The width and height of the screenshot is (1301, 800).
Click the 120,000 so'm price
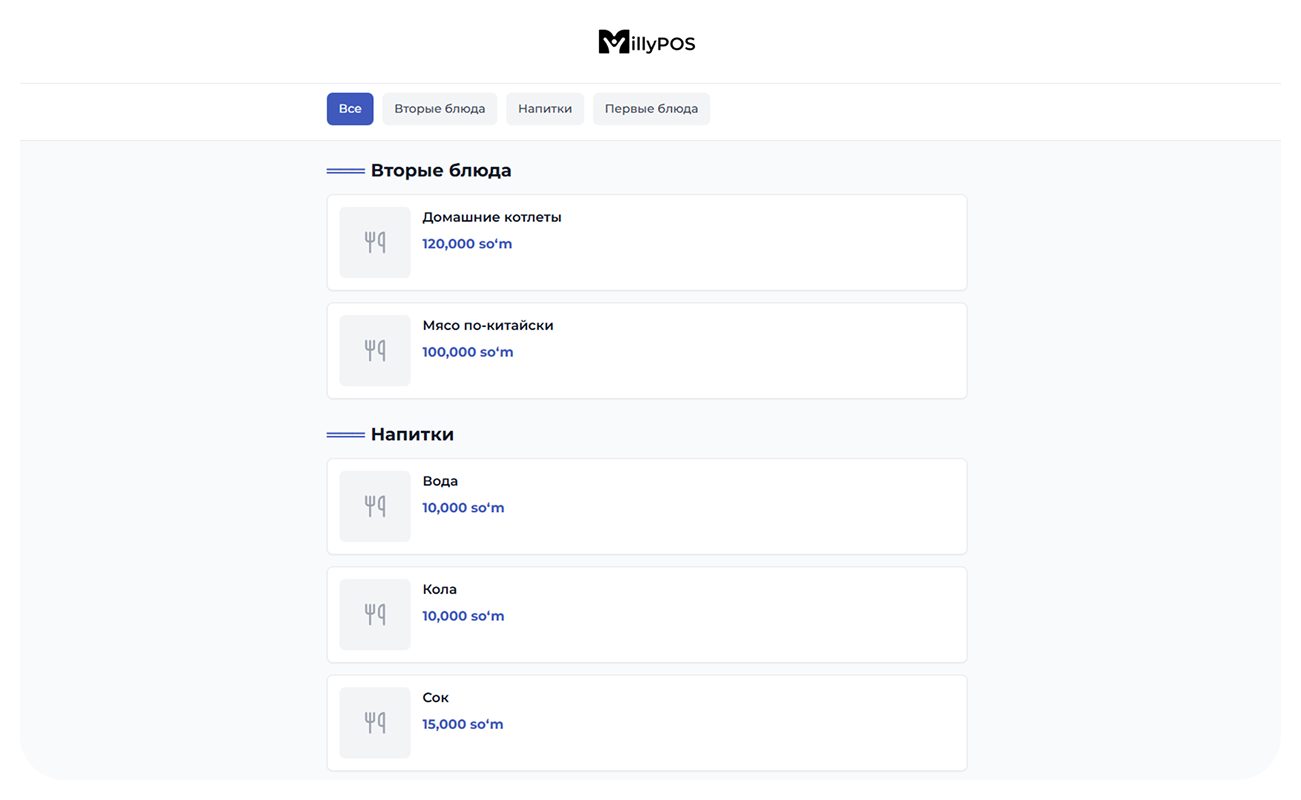[466, 244]
